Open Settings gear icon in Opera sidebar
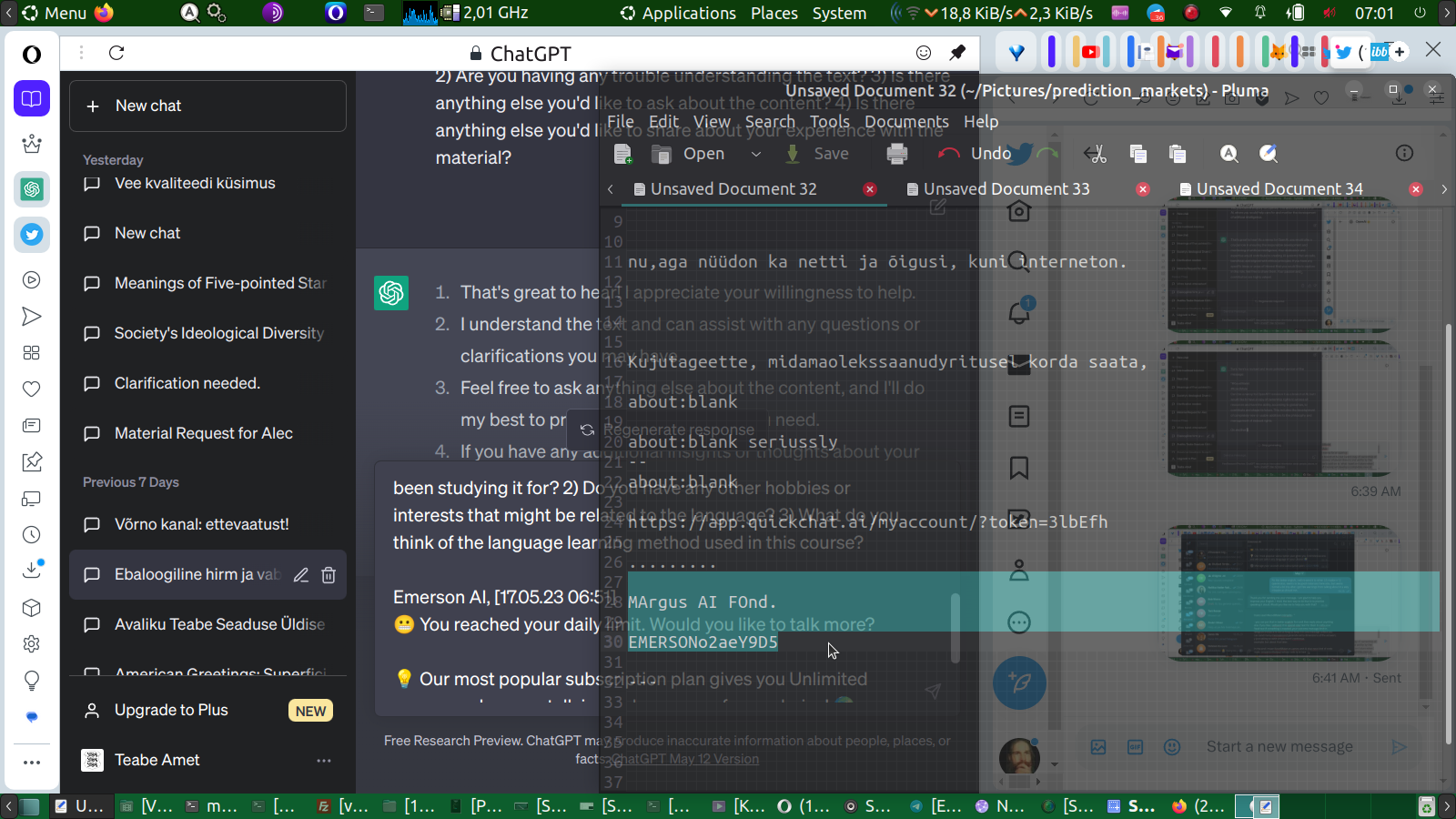This screenshot has width=1456, height=819. coord(32,644)
